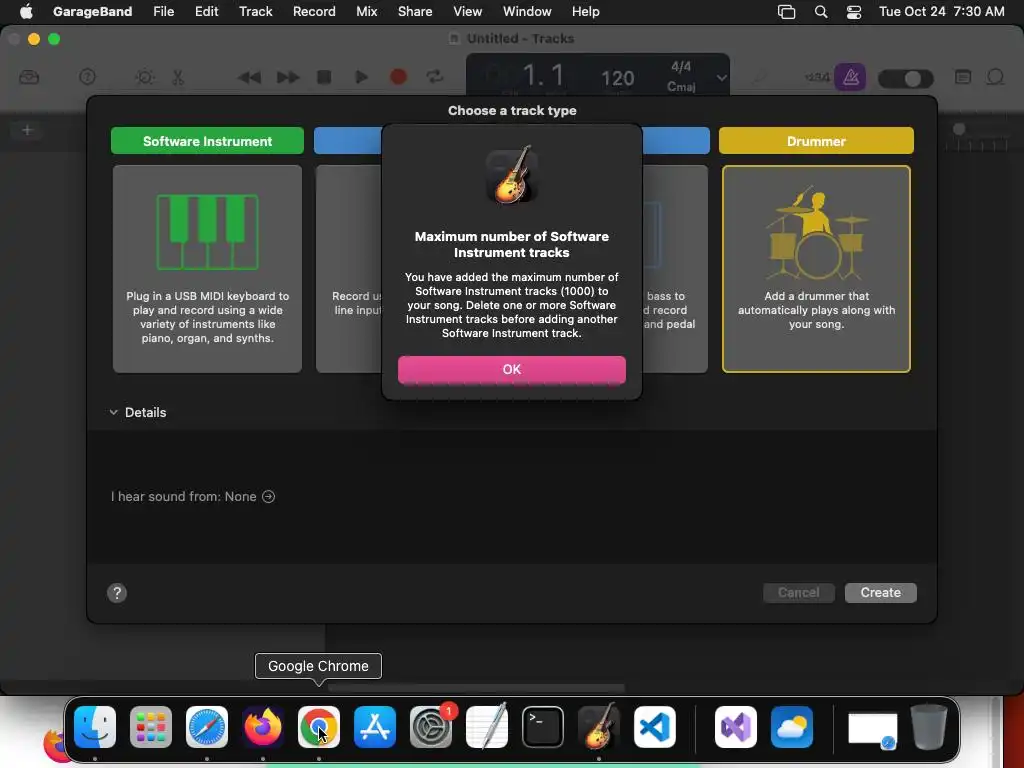Click the Cmaj key signature in LCD

pos(680,86)
